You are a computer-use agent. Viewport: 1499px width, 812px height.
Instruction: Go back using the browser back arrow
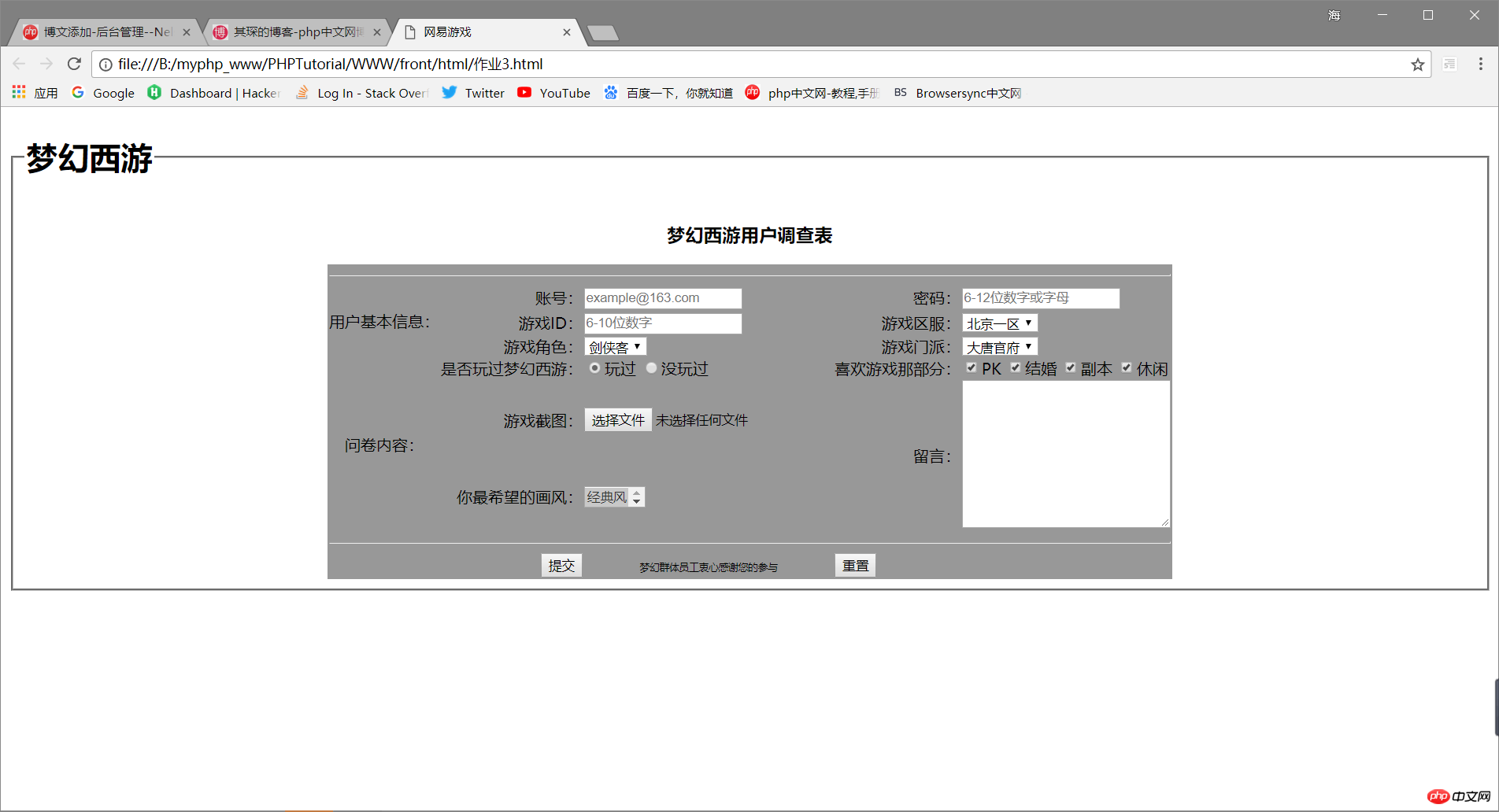(x=19, y=64)
